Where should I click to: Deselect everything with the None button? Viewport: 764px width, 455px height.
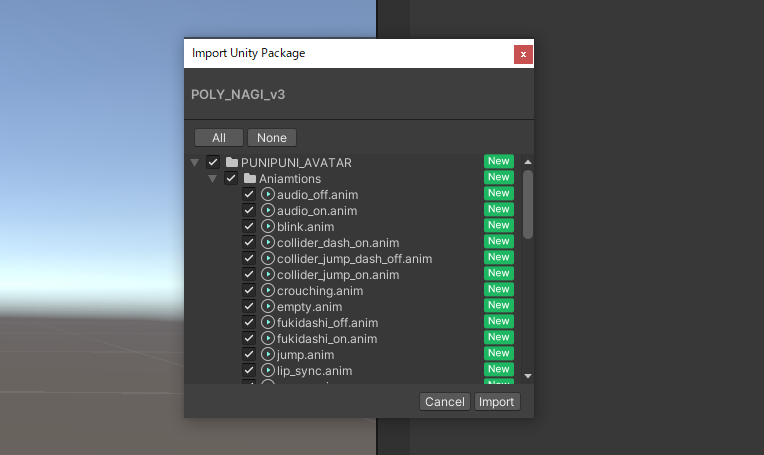coord(272,138)
